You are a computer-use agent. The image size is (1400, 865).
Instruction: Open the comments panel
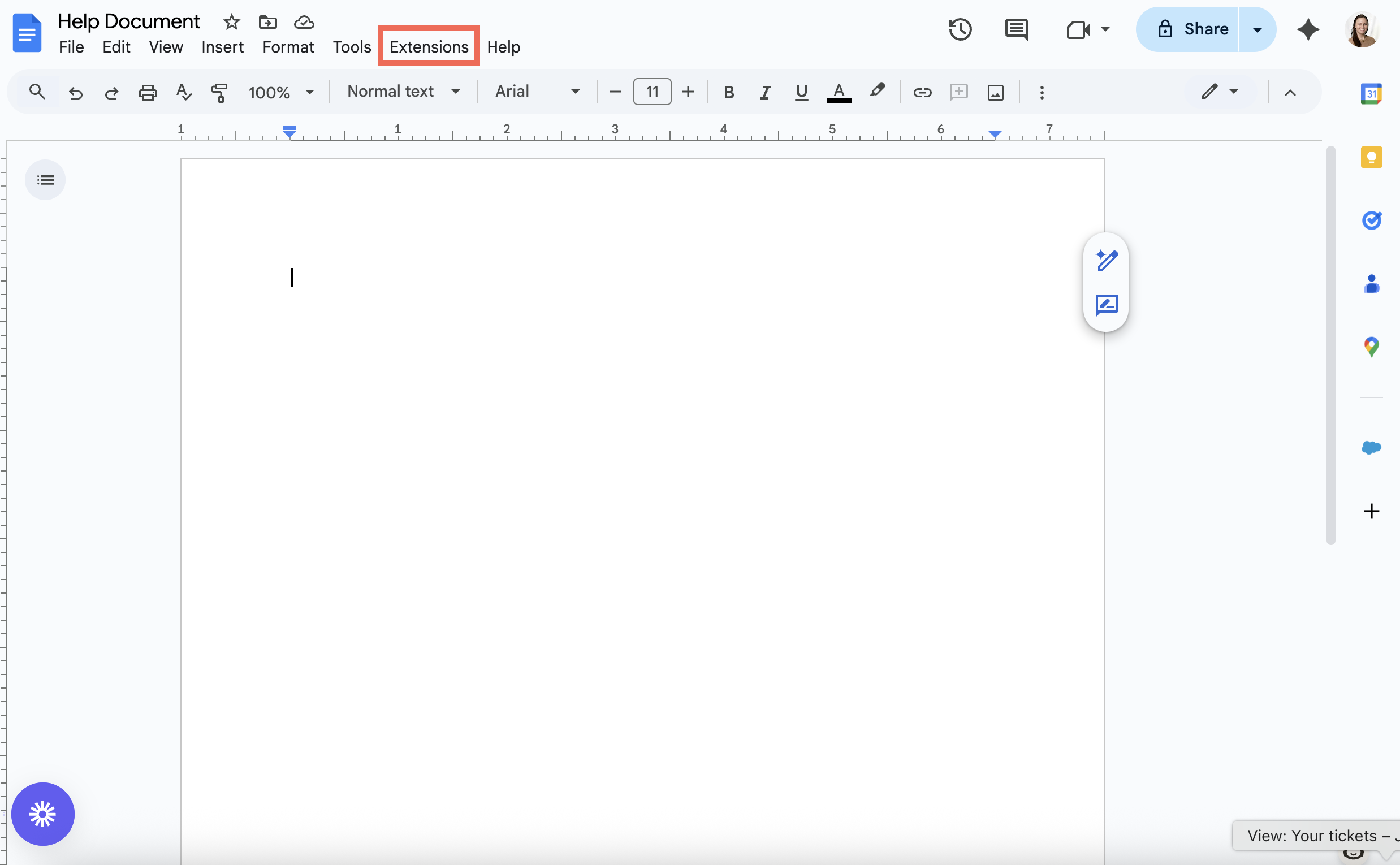1016,29
